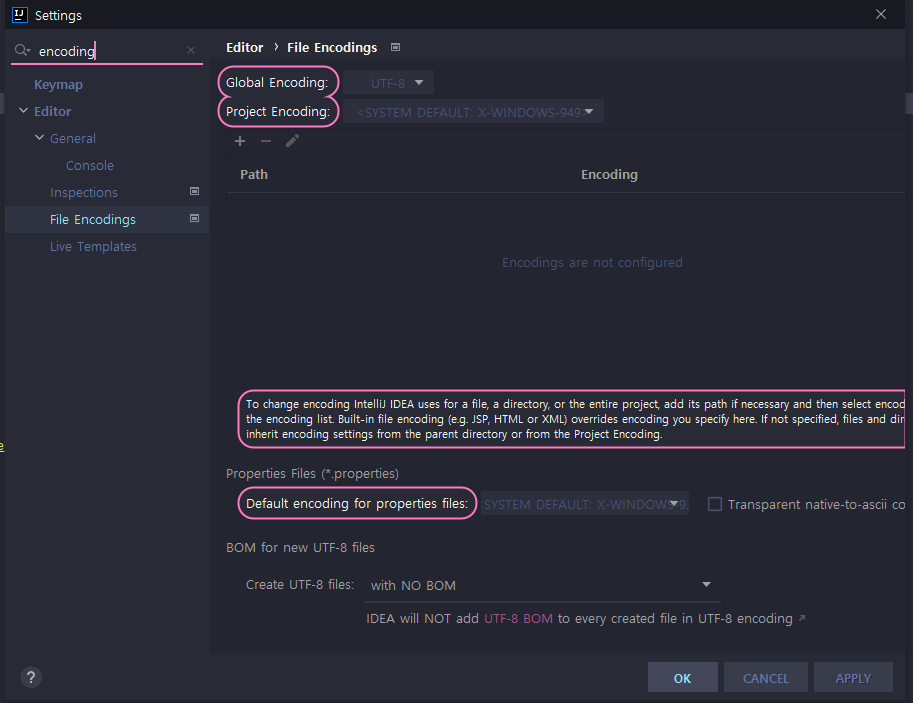Screen dimensions: 913x703
Task: Click the CANCEL button
Action: (x=766, y=677)
